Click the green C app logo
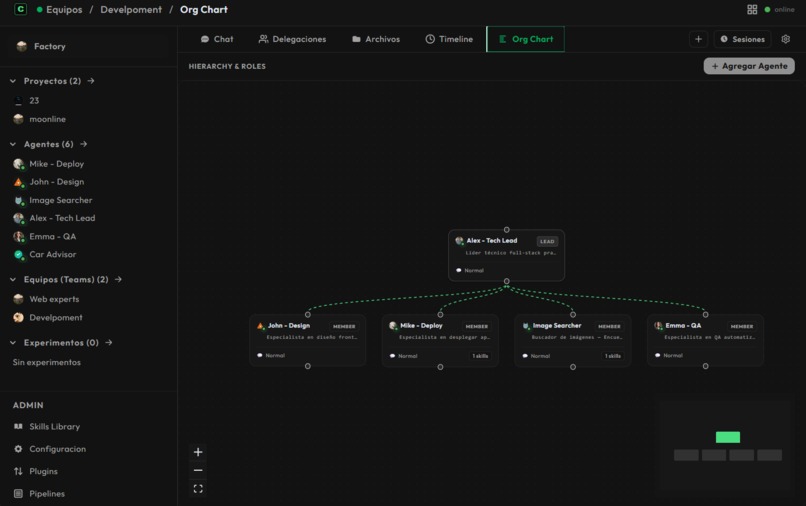Image resolution: width=806 pixels, height=506 pixels. coord(21,9)
